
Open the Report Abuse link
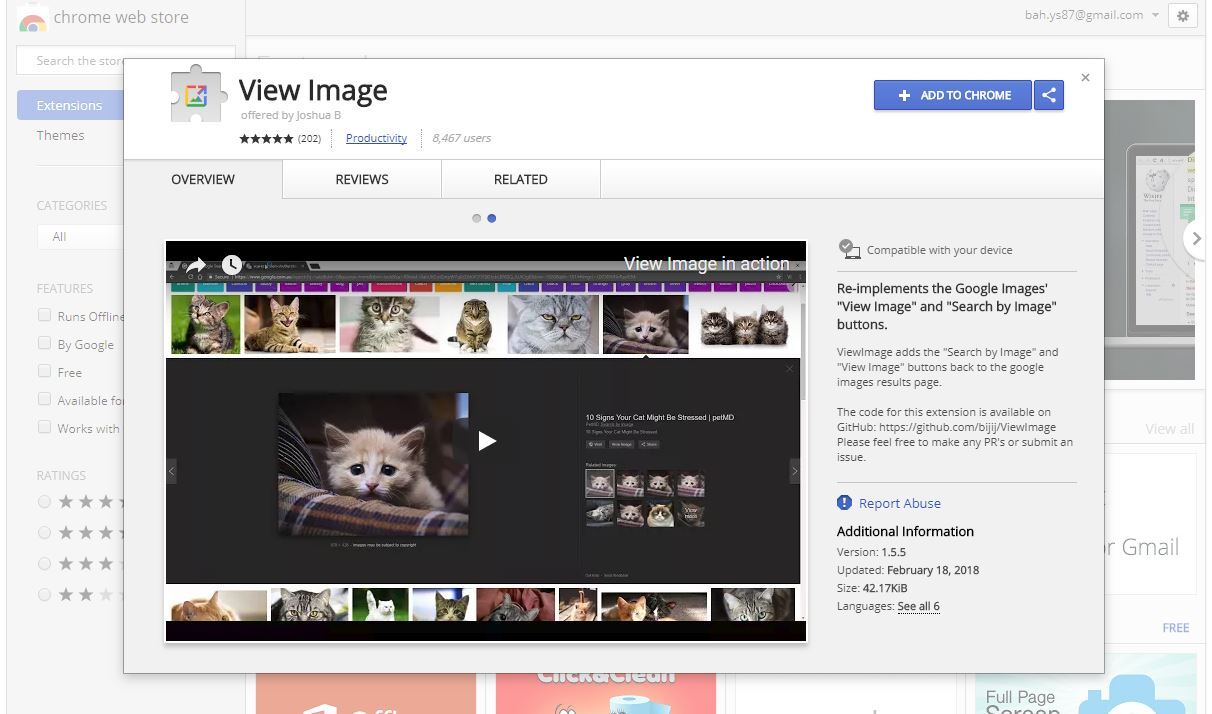tap(900, 503)
